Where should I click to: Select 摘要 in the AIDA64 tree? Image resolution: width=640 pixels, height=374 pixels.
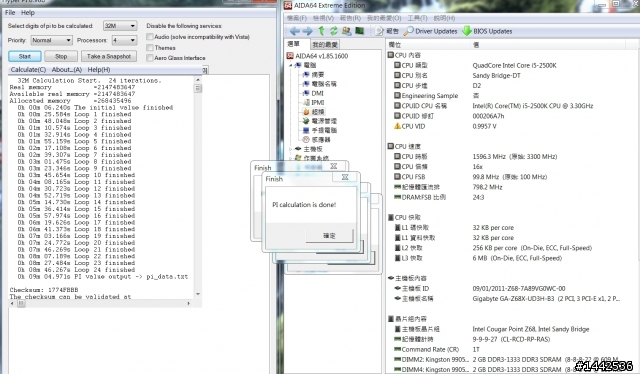(x=313, y=75)
